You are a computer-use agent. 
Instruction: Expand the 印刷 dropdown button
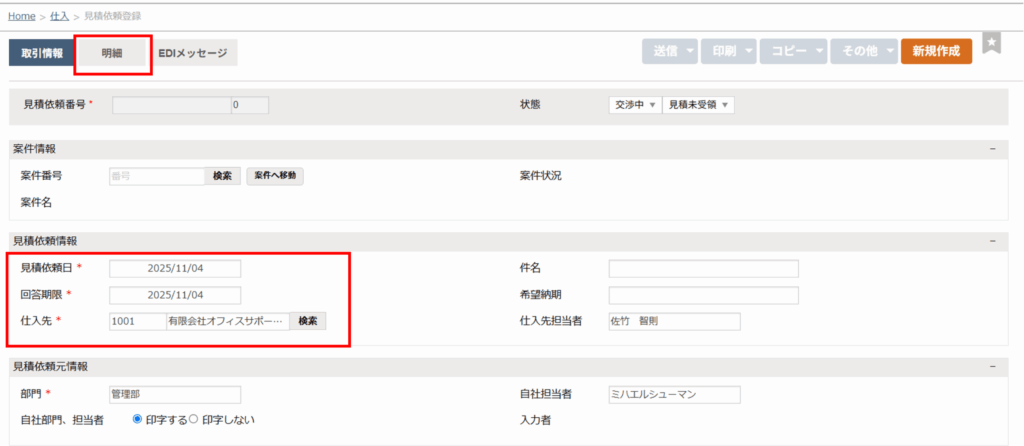[728, 52]
